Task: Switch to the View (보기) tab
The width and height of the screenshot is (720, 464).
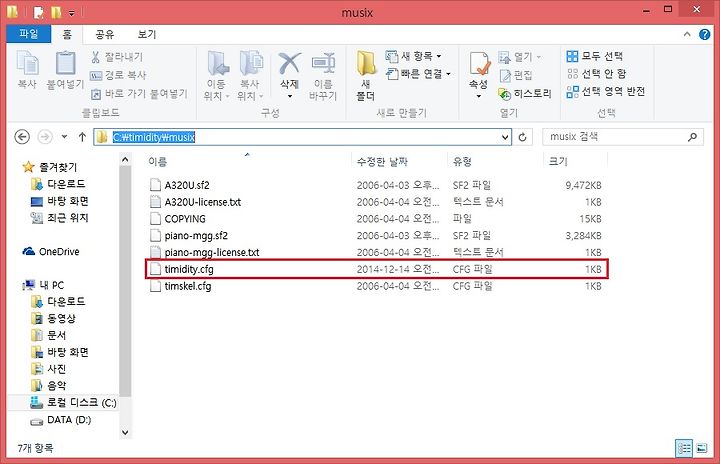Action: 147,34
